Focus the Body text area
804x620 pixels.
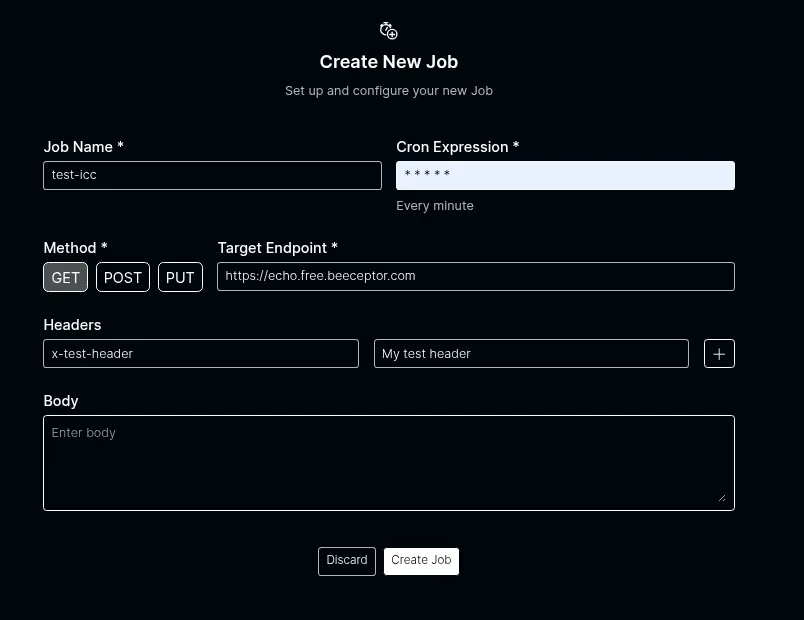point(388,462)
